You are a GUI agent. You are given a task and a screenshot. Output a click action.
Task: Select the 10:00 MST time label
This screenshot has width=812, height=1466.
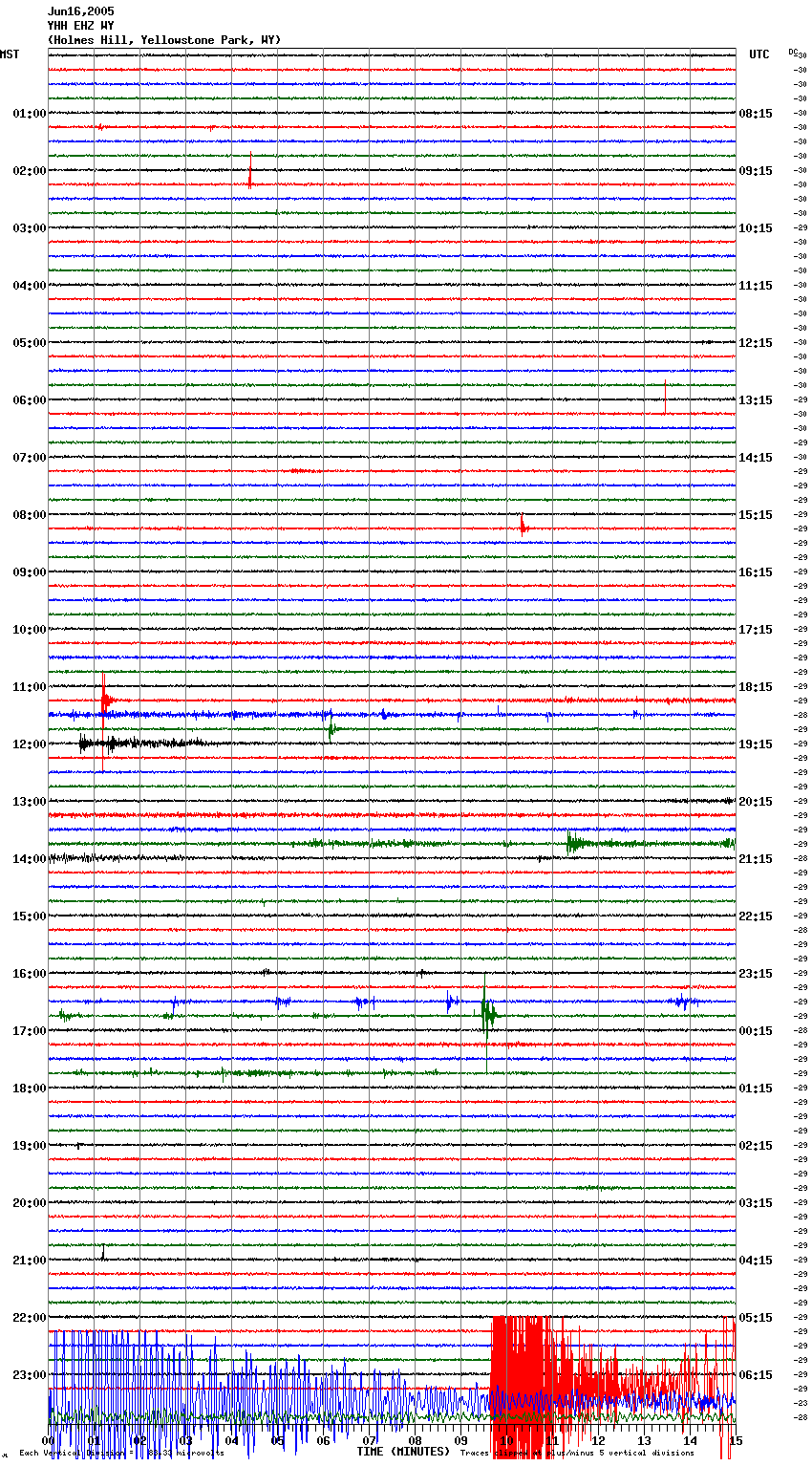coord(30,630)
